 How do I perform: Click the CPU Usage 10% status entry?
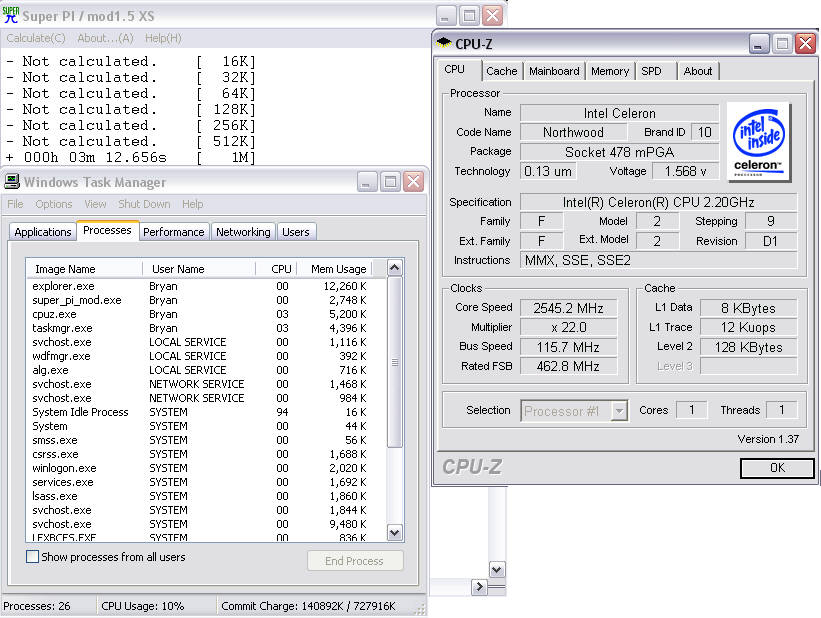(142, 606)
